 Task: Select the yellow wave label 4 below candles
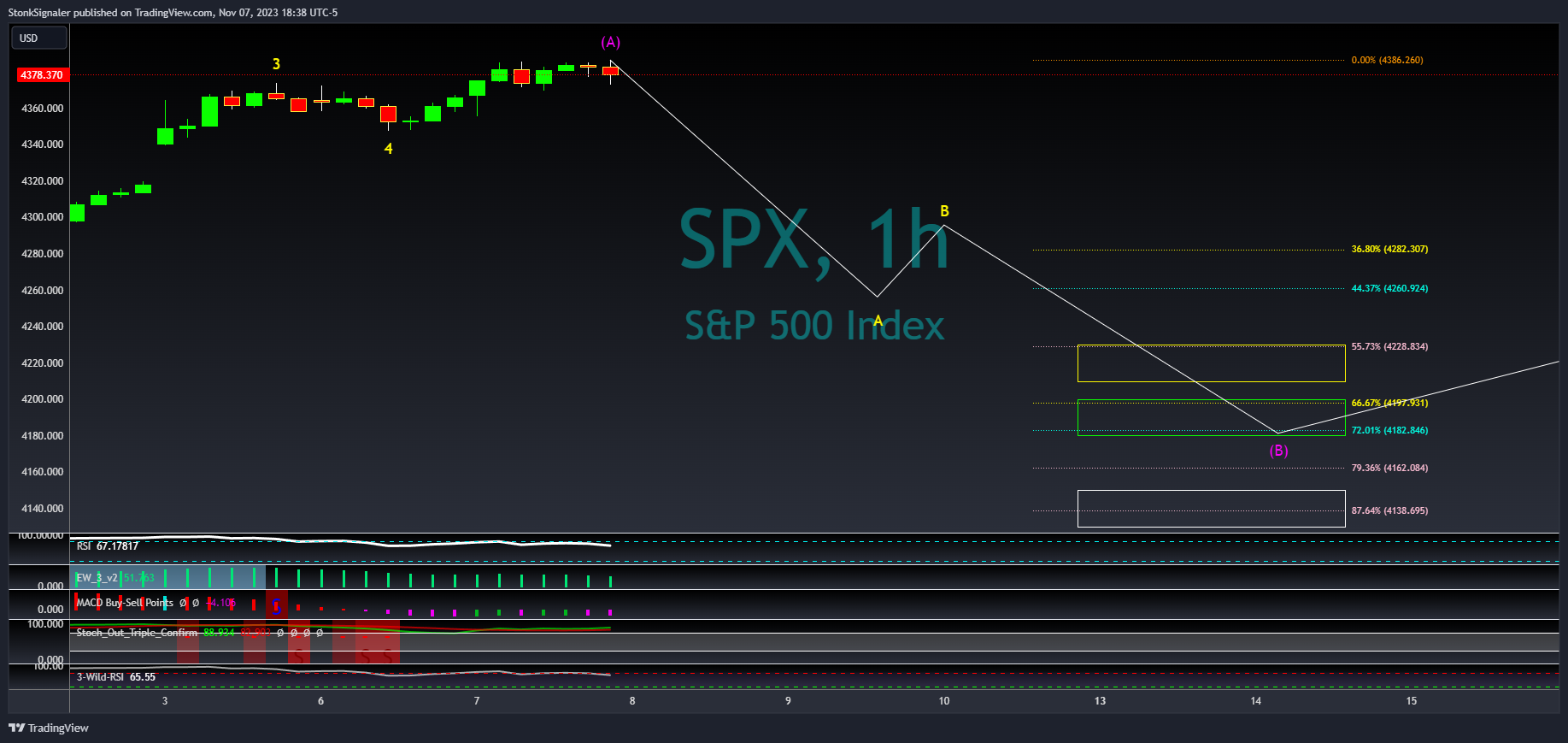[x=388, y=149]
